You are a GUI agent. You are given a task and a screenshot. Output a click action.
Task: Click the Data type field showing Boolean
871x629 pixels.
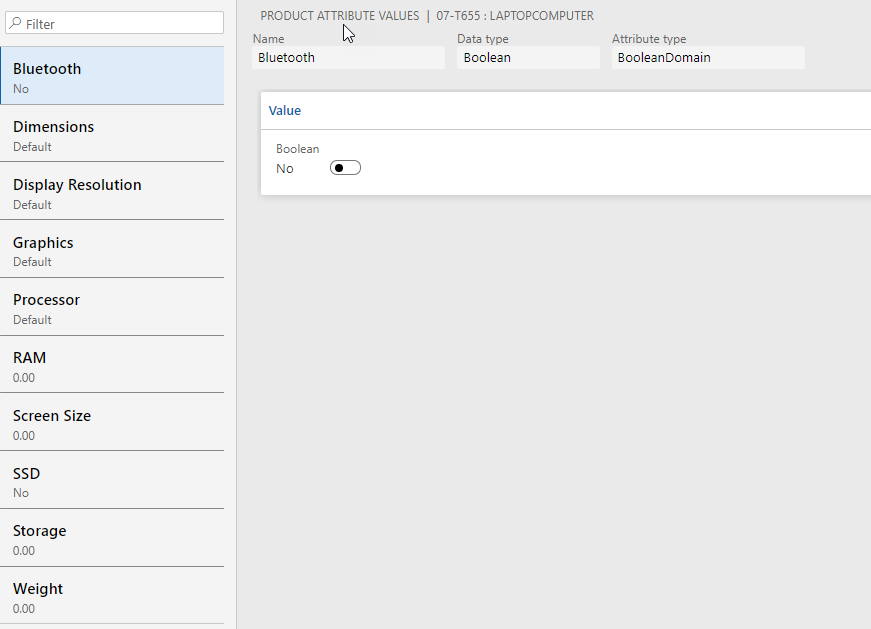click(528, 58)
